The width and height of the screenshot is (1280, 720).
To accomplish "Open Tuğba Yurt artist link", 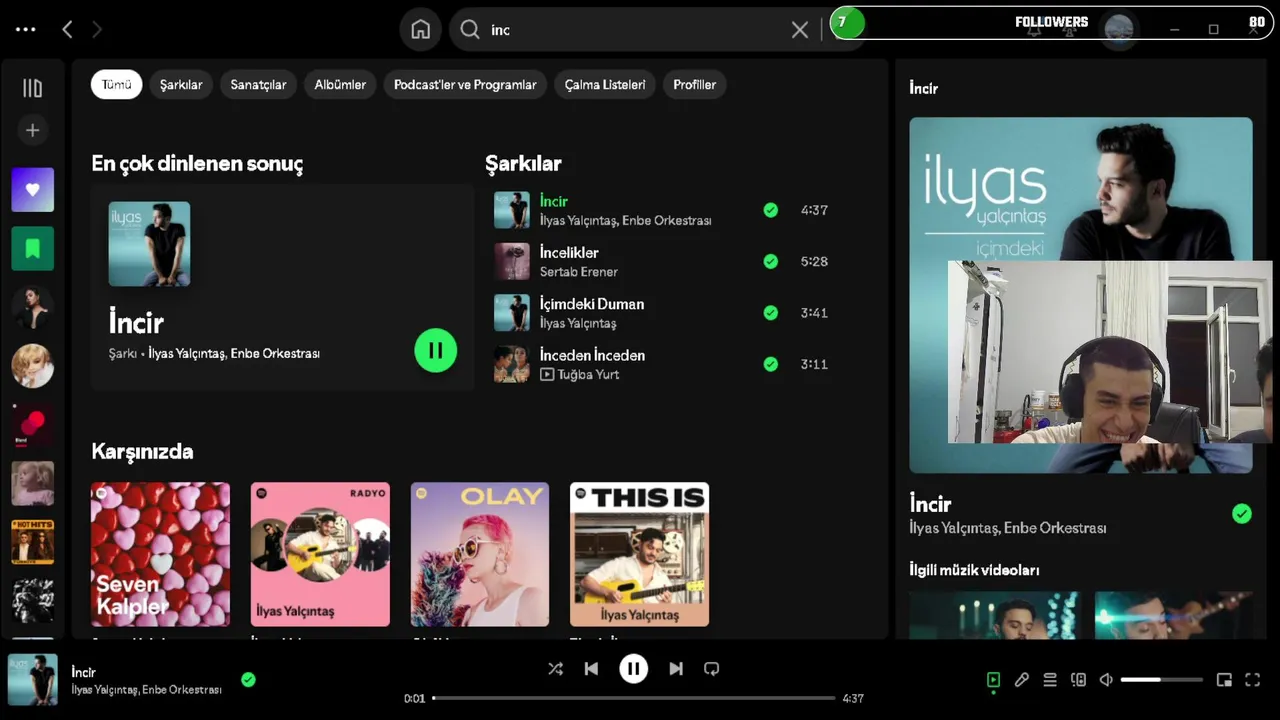I will pos(588,375).
